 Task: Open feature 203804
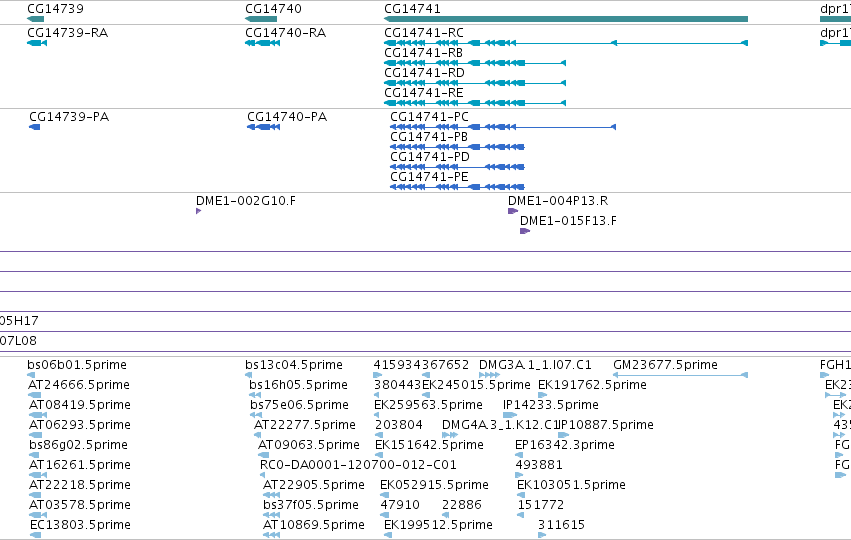click(399, 425)
